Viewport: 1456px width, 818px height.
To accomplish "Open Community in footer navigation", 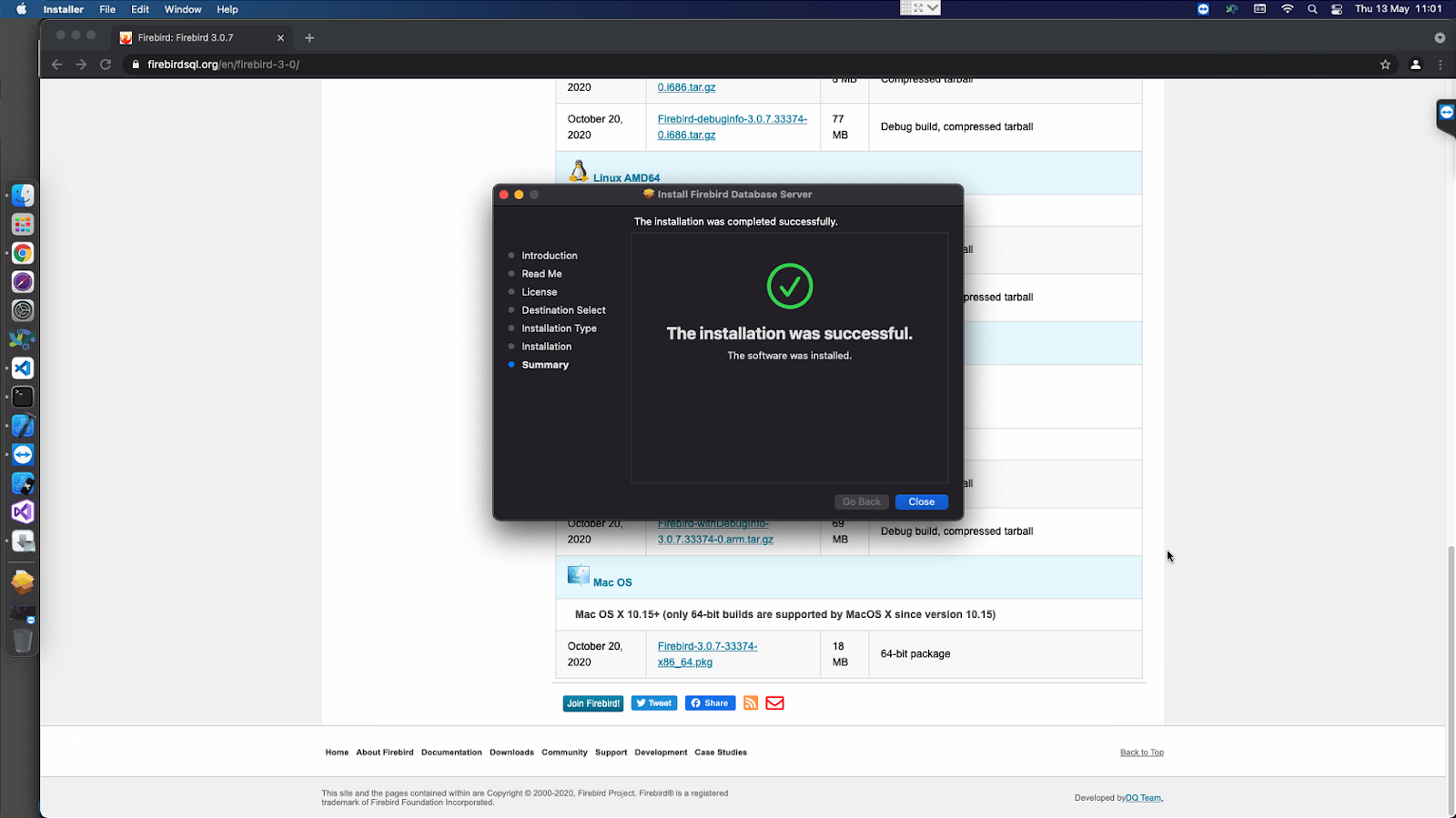I will [564, 752].
